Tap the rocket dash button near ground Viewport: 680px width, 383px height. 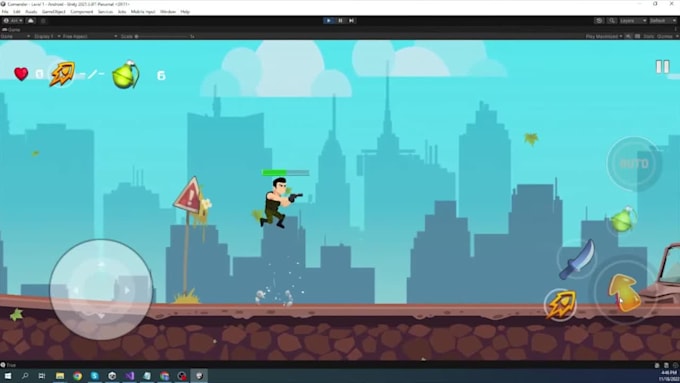click(560, 305)
